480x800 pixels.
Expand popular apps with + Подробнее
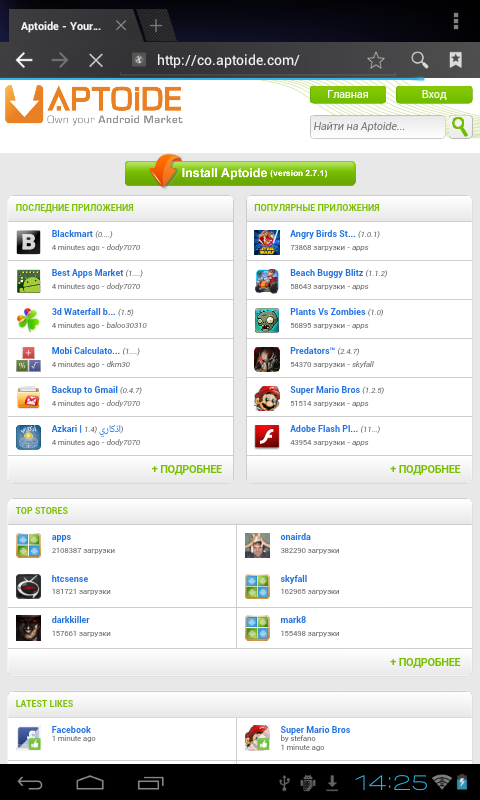[425, 469]
